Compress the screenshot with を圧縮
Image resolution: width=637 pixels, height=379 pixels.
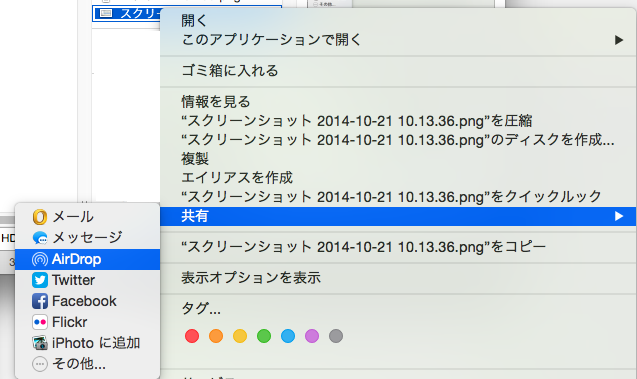tap(398, 121)
